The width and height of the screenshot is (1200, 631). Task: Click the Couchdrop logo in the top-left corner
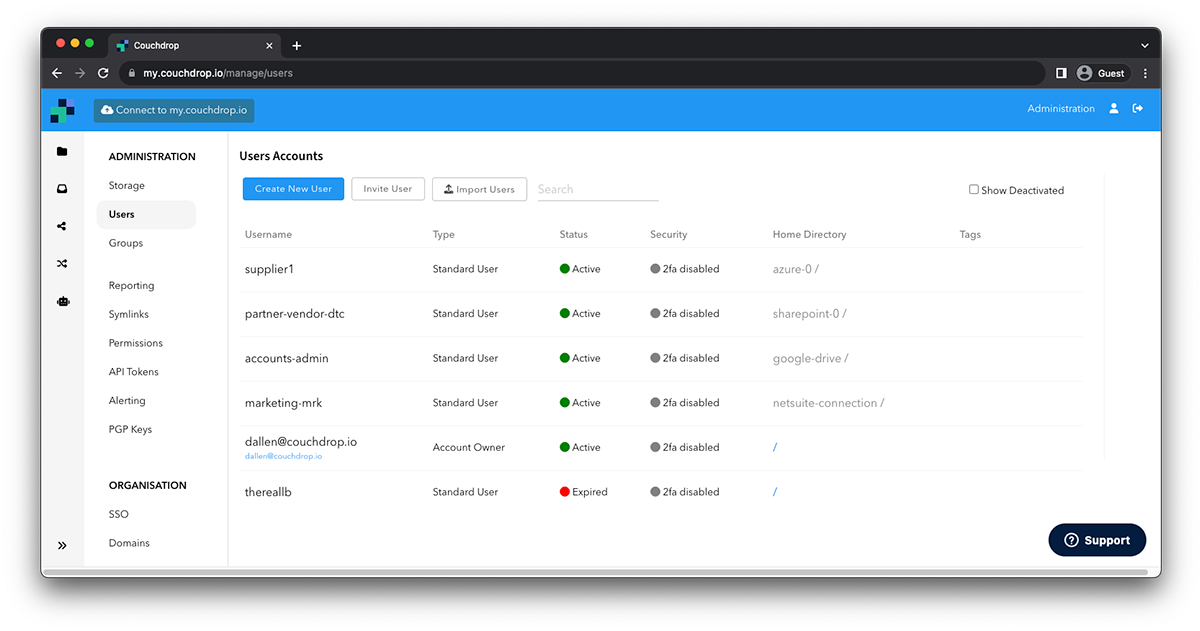(62, 110)
